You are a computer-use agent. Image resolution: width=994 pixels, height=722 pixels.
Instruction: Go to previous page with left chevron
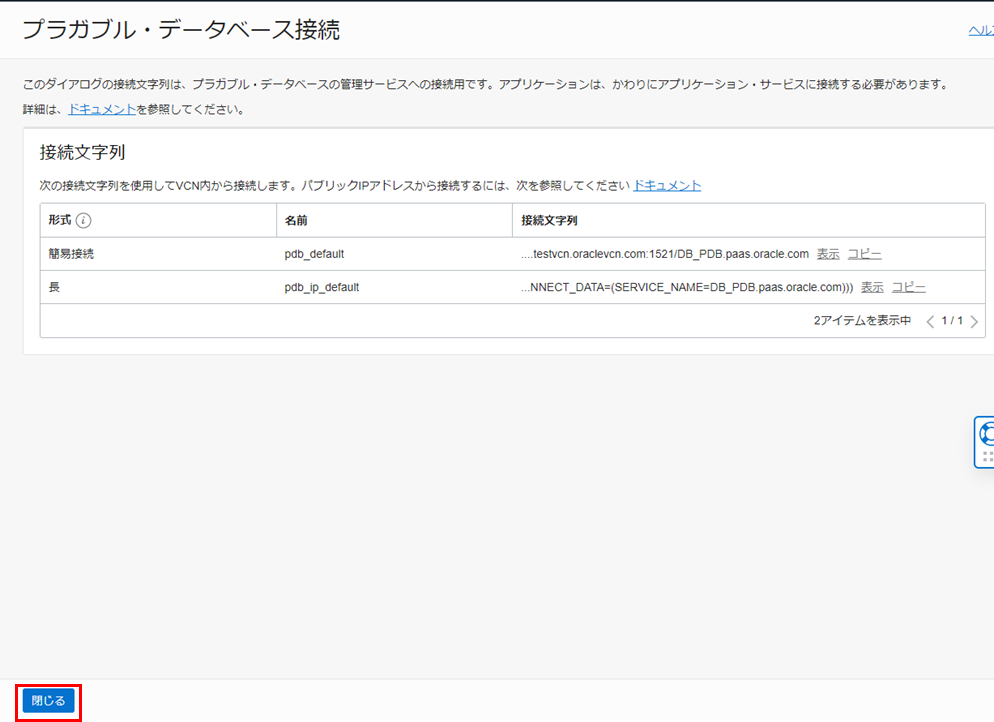click(x=930, y=321)
